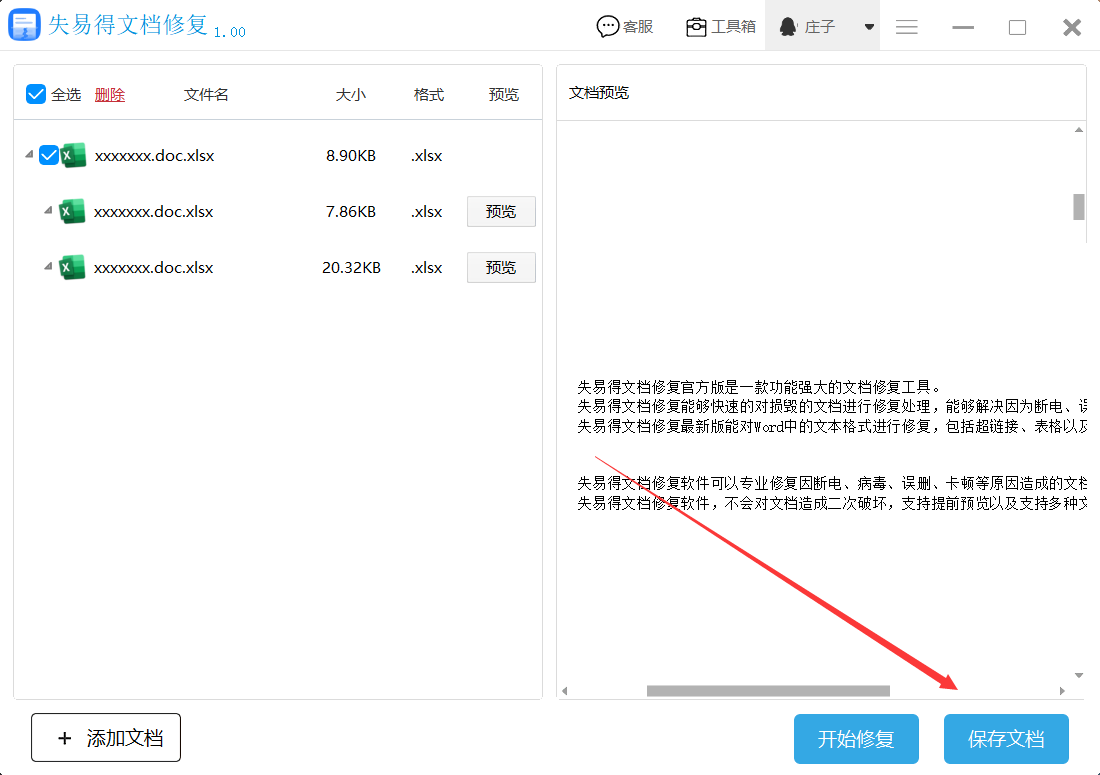
Task: Click Excel icon of the 7.86KB file
Action: click(72, 211)
